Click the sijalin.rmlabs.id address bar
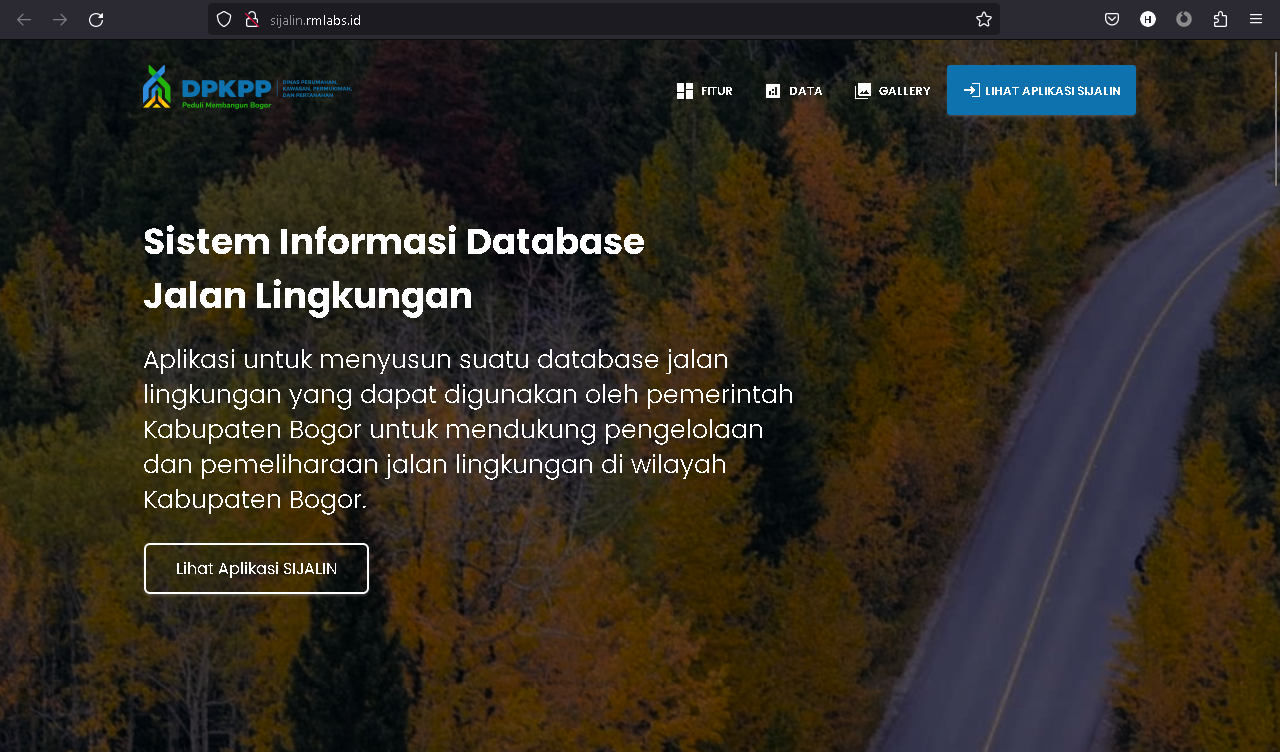The width and height of the screenshot is (1280, 752). point(600,19)
